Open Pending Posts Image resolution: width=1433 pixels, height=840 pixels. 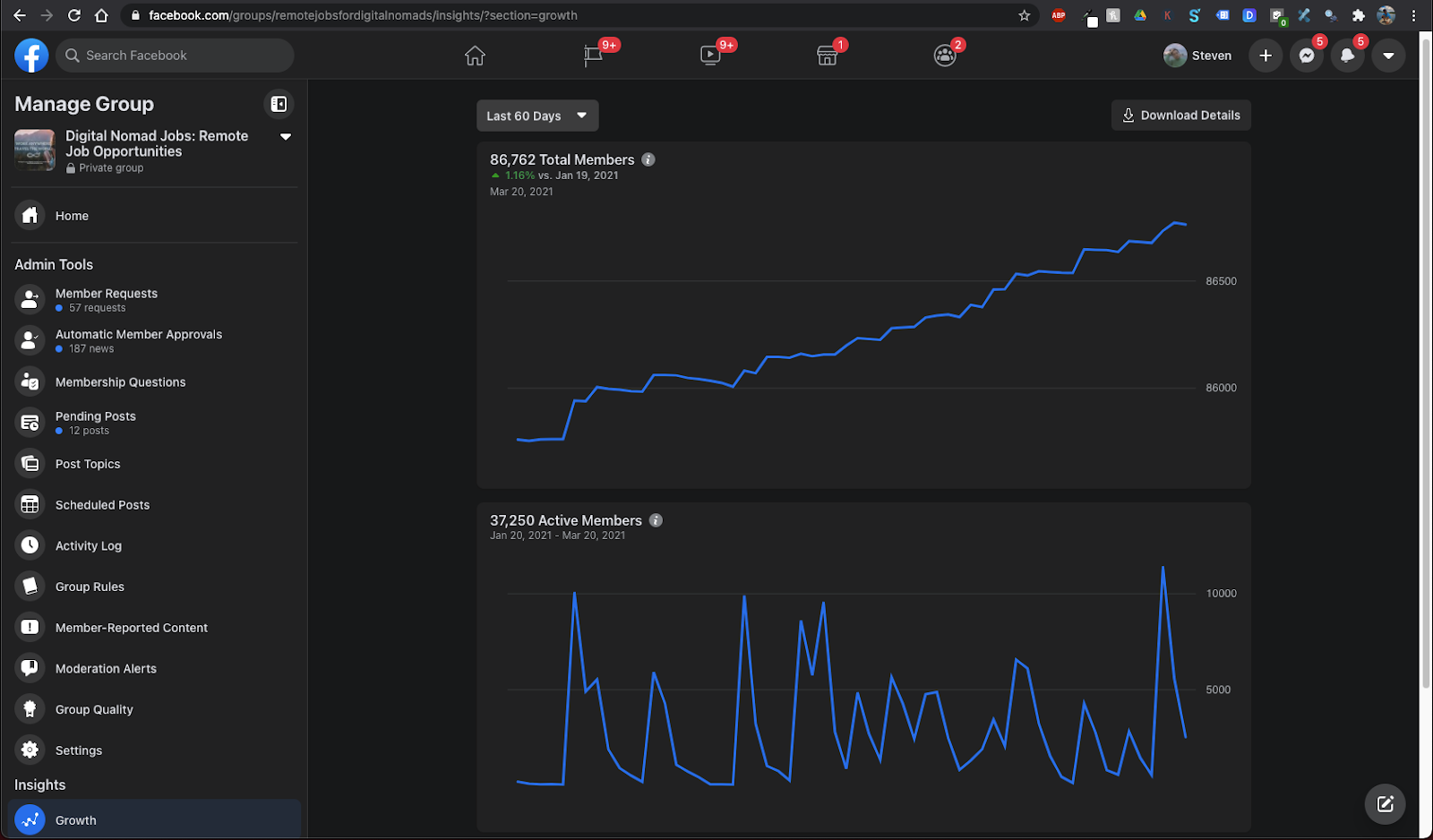[x=154, y=423]
